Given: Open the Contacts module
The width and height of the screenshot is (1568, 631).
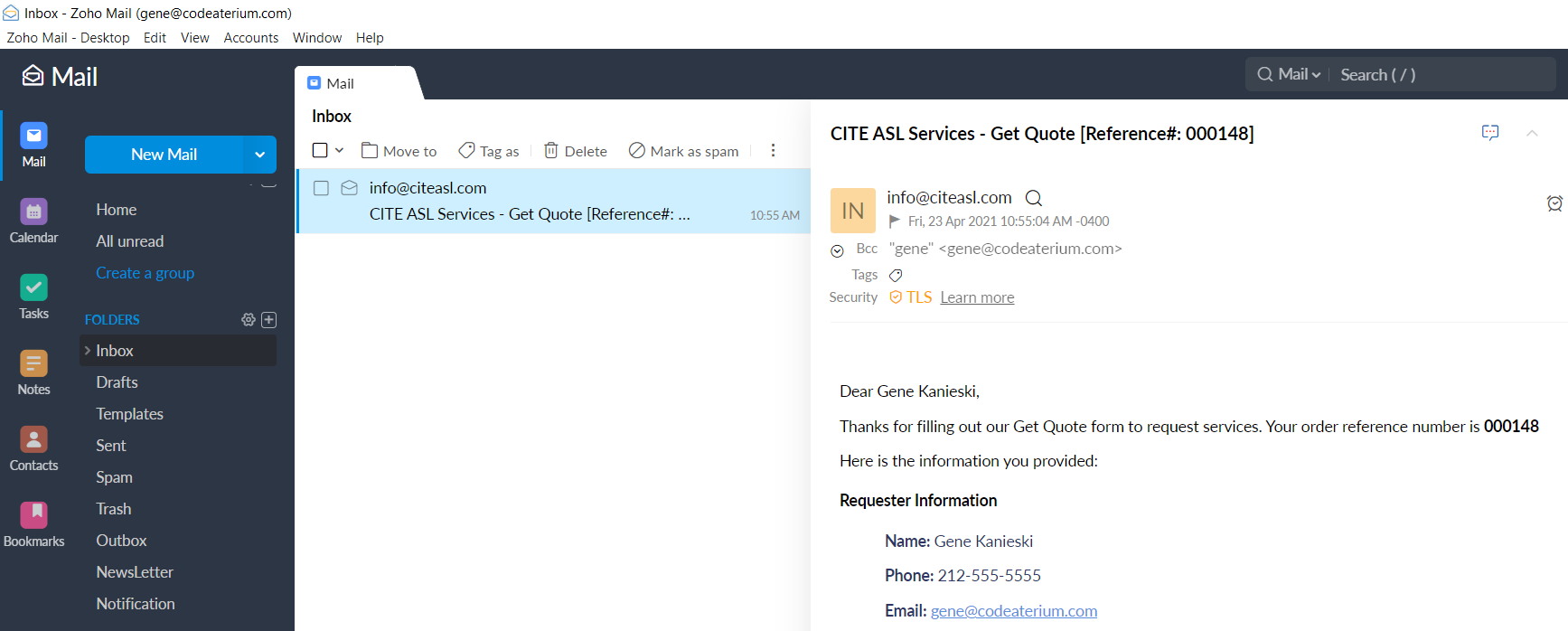Looking at the screenshot, I should pyautogui.click(x=33, y=448).
